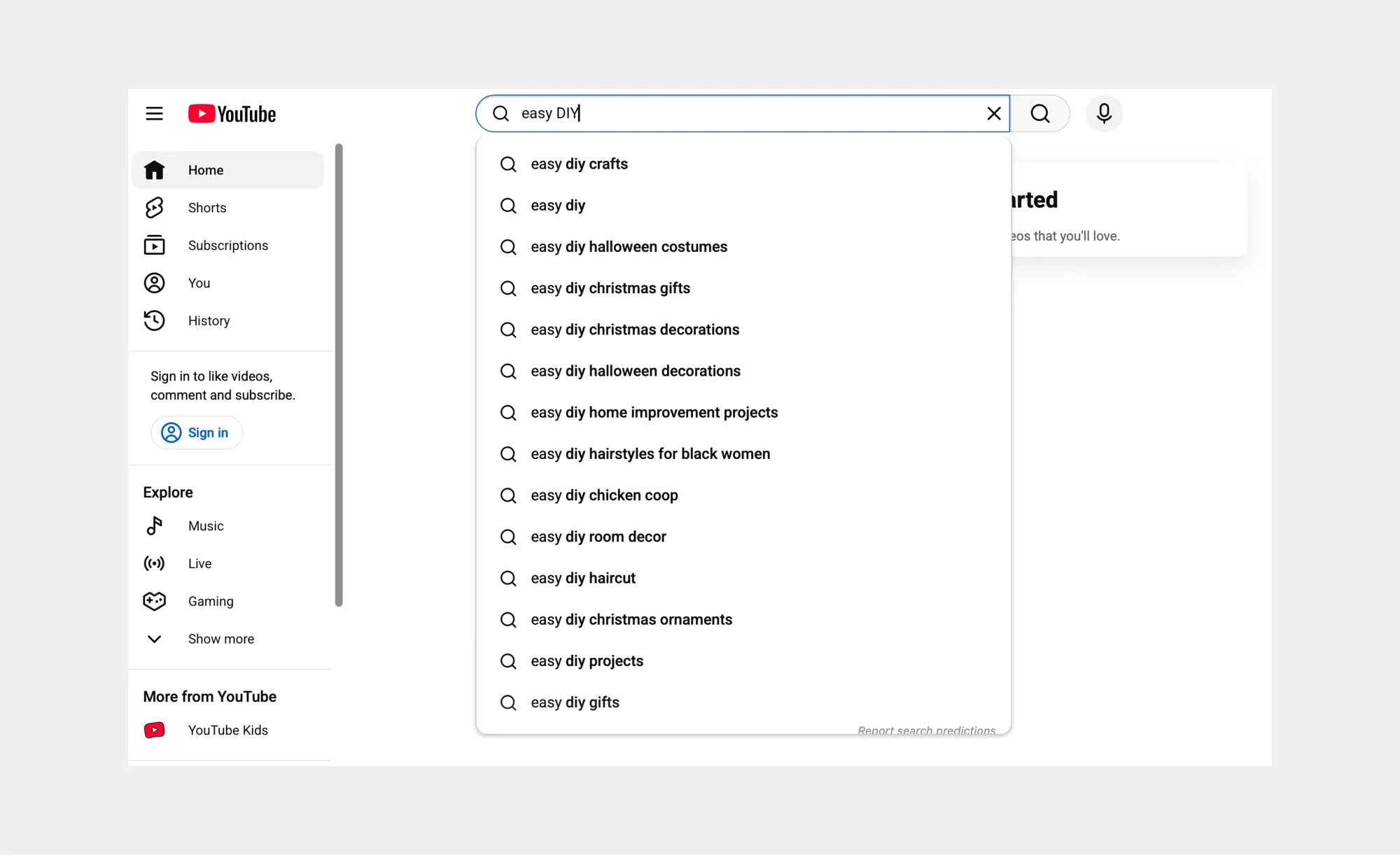The height and width of the screenshot is (855, 1400).
Task: Click the YouTube logo
Action: point(232,114)
